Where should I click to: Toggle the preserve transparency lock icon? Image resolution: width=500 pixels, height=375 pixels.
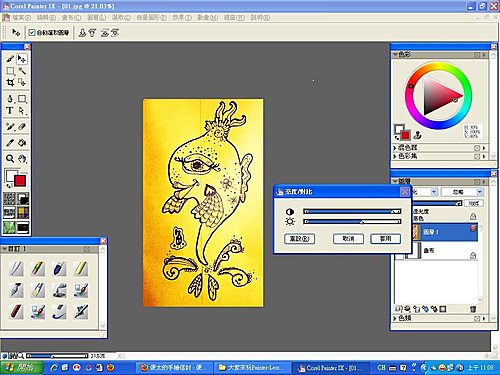[x=473, y=217]
